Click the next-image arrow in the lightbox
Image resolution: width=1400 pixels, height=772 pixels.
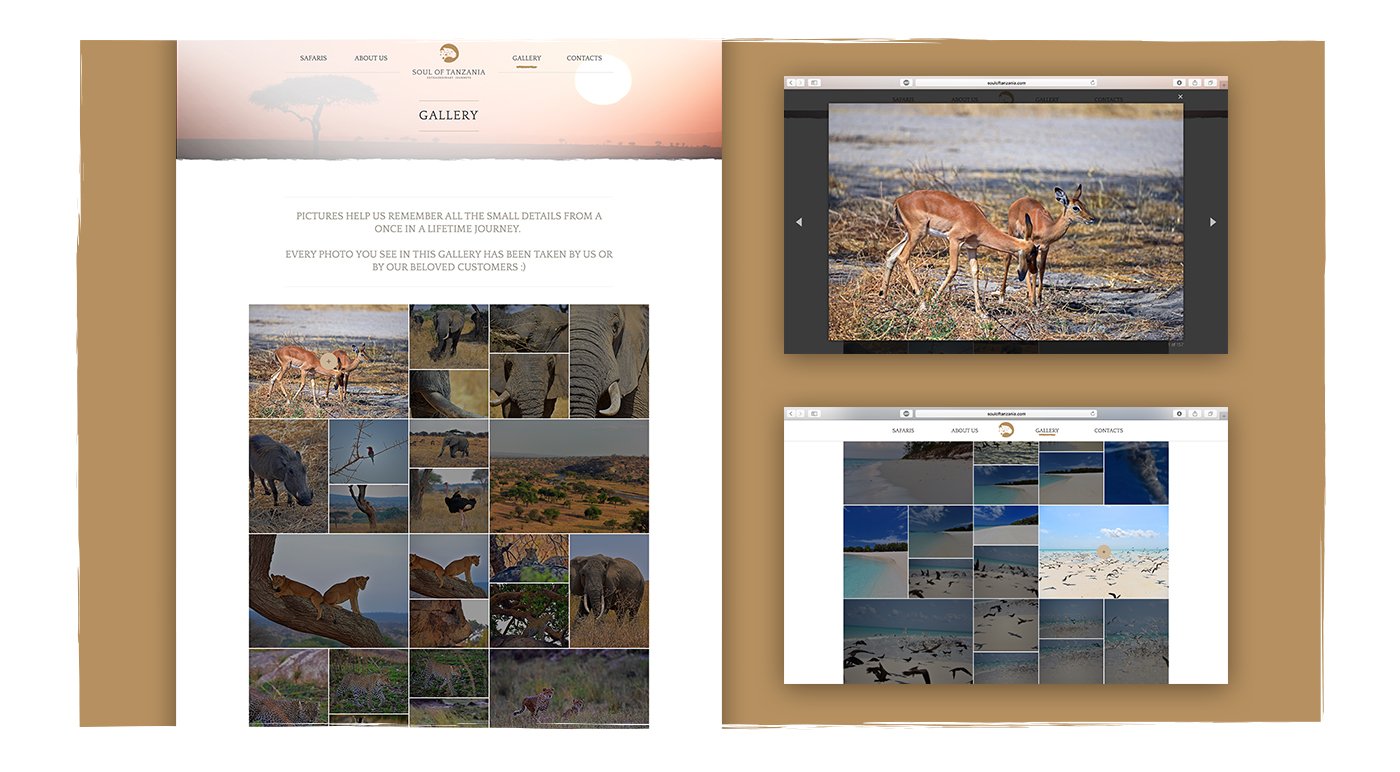1212,222
